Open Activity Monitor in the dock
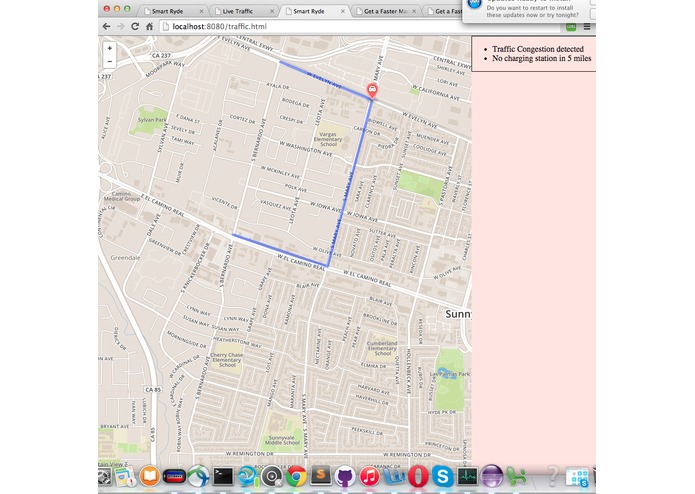Viewport: 695px width, 494px height. click(467, 476)
